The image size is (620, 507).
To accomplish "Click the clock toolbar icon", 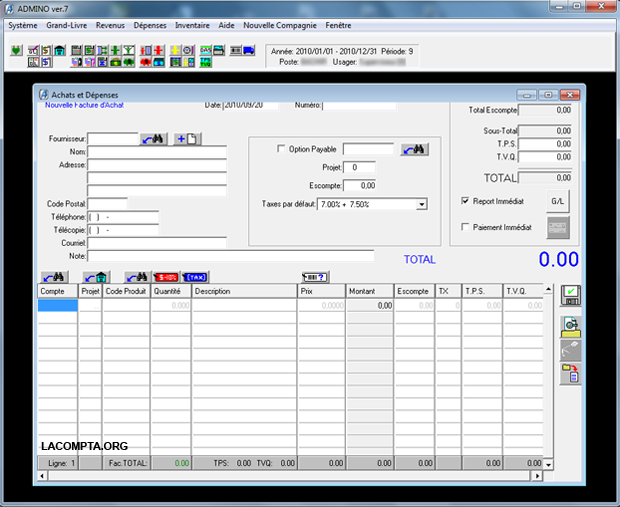I will pyautogui.click(x=188, y=50).
